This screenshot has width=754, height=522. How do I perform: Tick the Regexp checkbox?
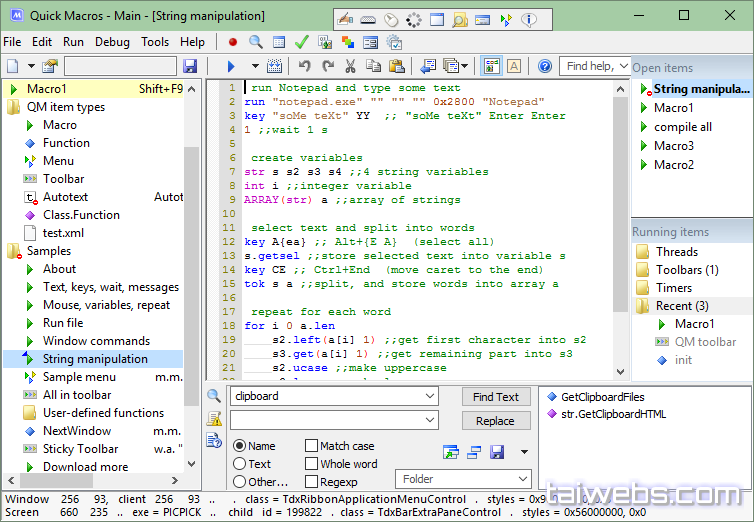point(312,482)
